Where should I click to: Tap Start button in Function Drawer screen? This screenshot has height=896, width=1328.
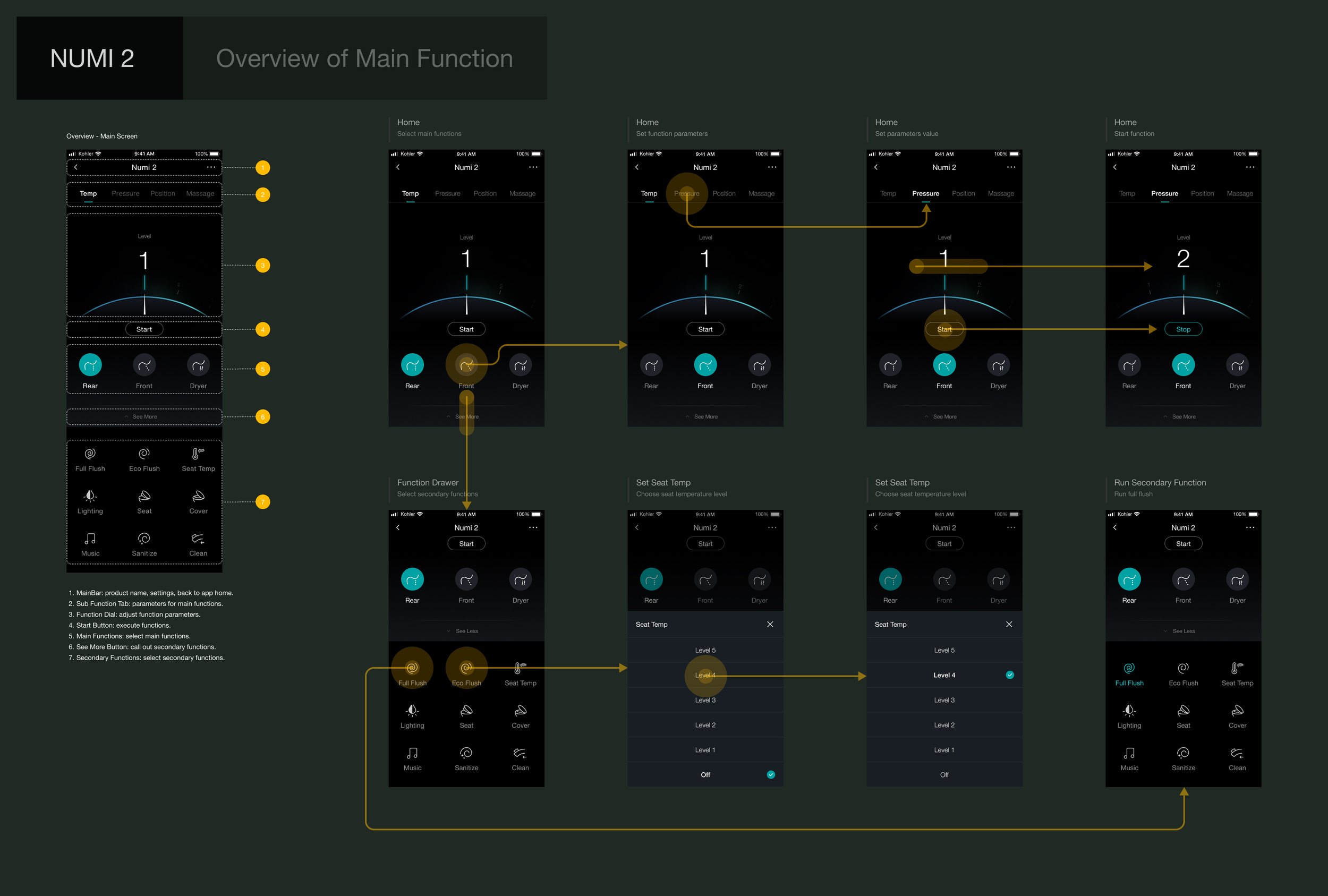point(466,544)
